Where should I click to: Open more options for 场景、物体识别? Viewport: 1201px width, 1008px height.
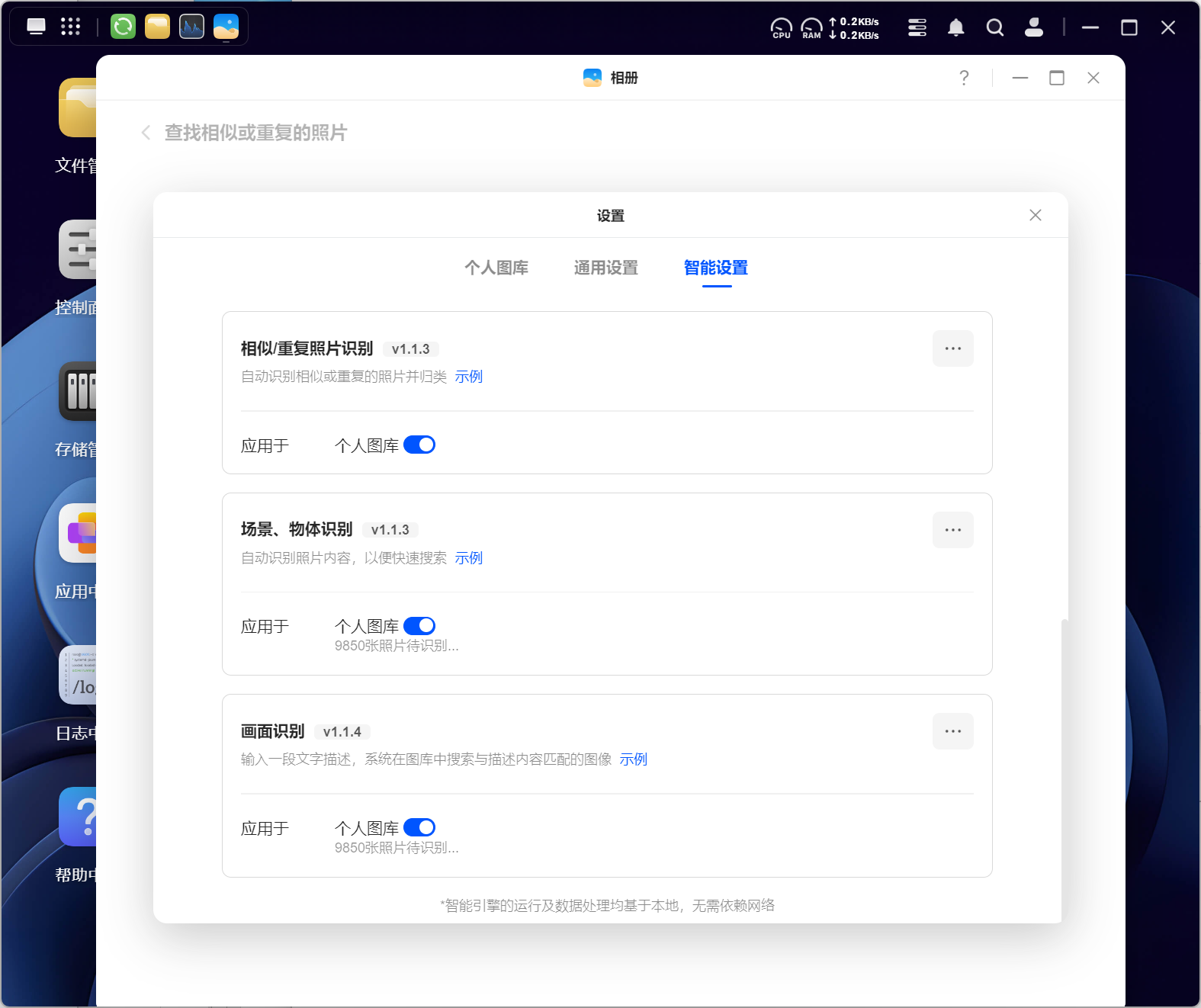point(952,530)
